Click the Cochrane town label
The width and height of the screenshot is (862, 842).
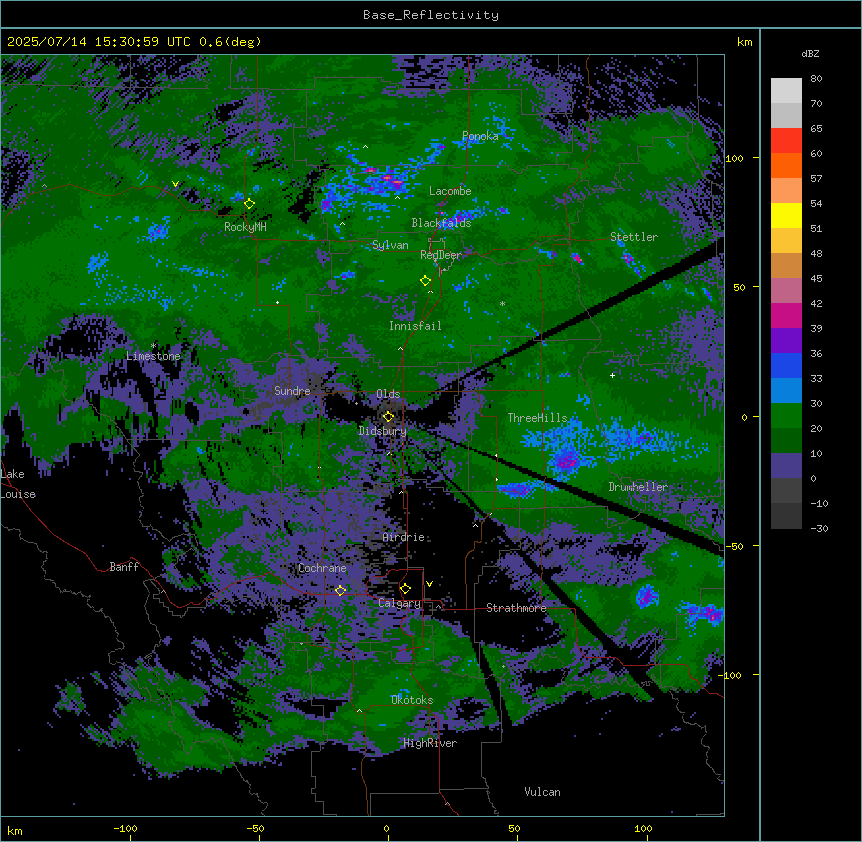[x=322, y=568]
